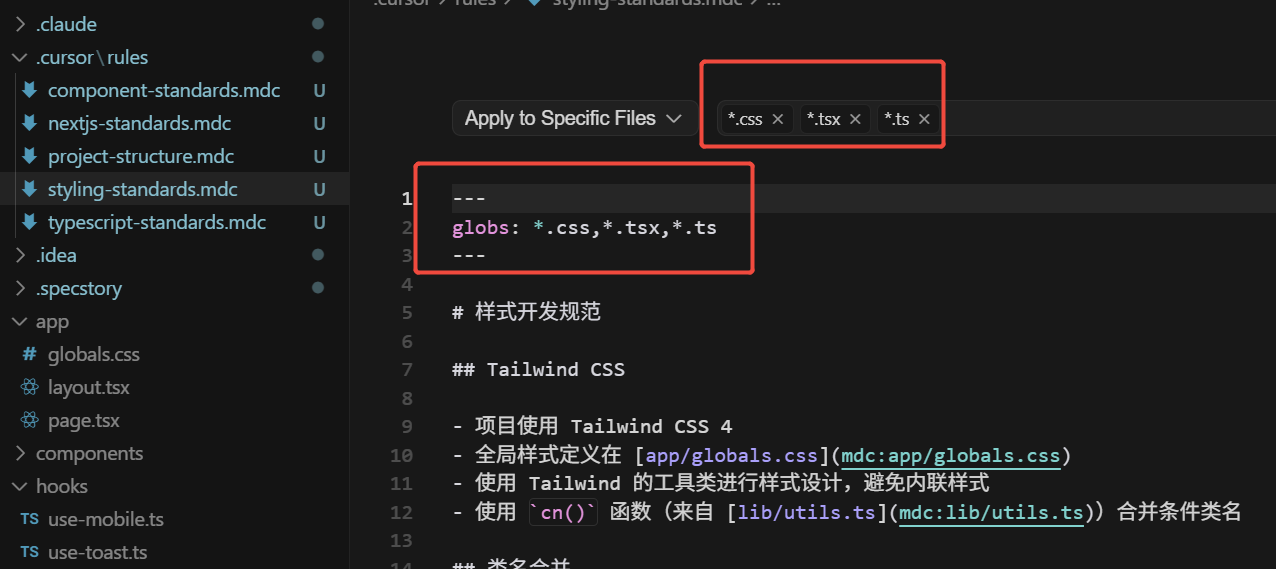
Task: Click the '## Tailwind CSS' heading line
Action: coord(538,370)
